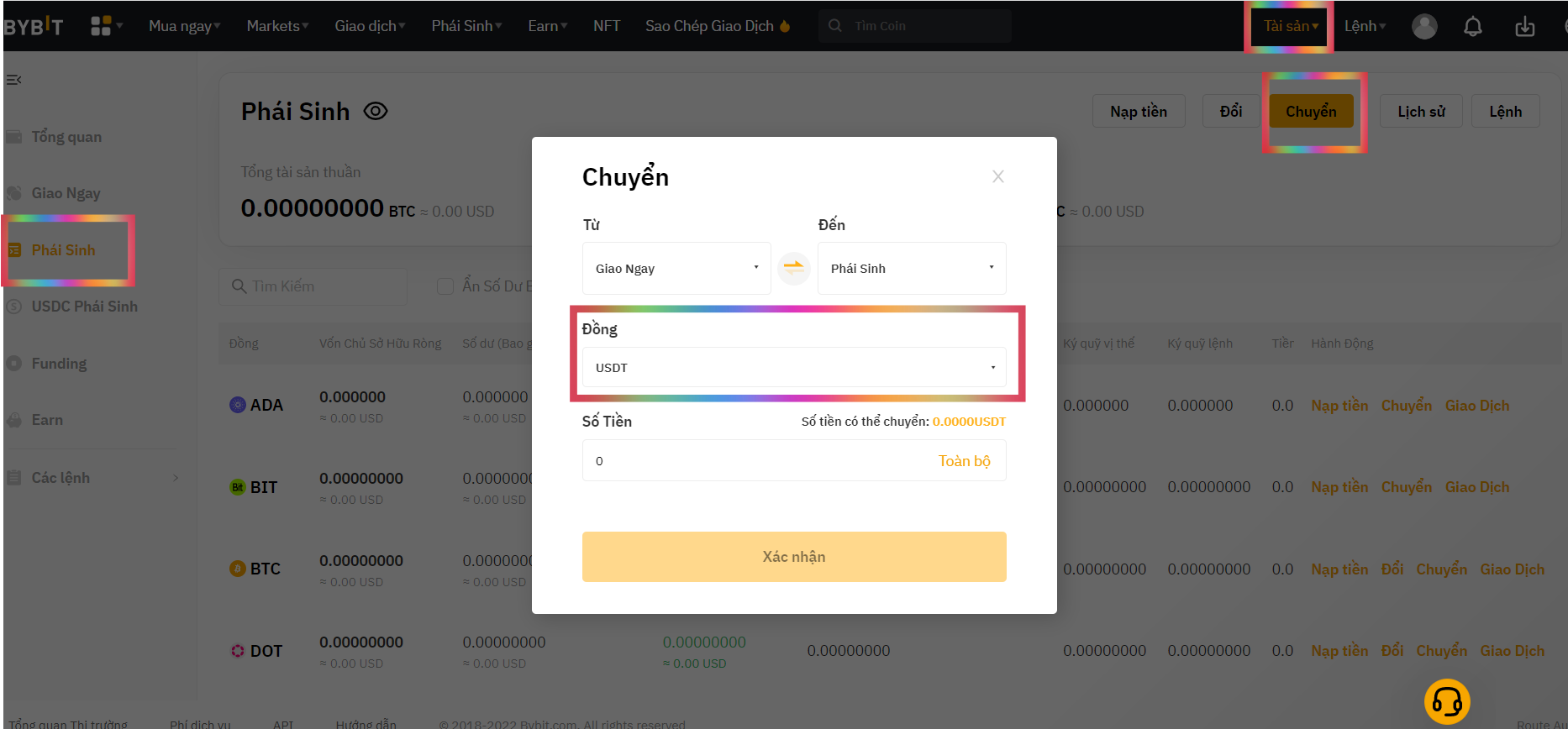Open the notifications bell

click(x=1473, y=26)
